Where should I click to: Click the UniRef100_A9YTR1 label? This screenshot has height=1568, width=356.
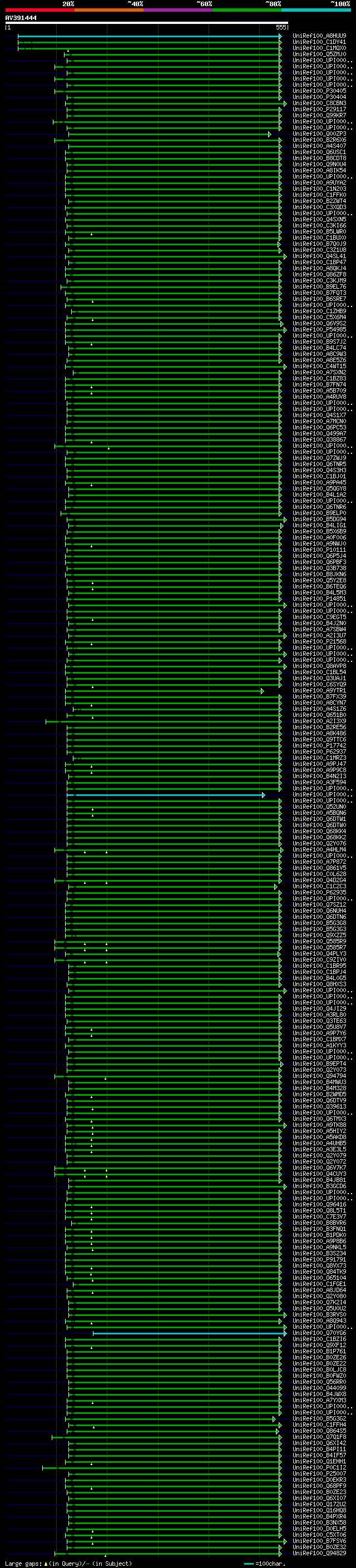pyautogui.click(x=319, y=690)
